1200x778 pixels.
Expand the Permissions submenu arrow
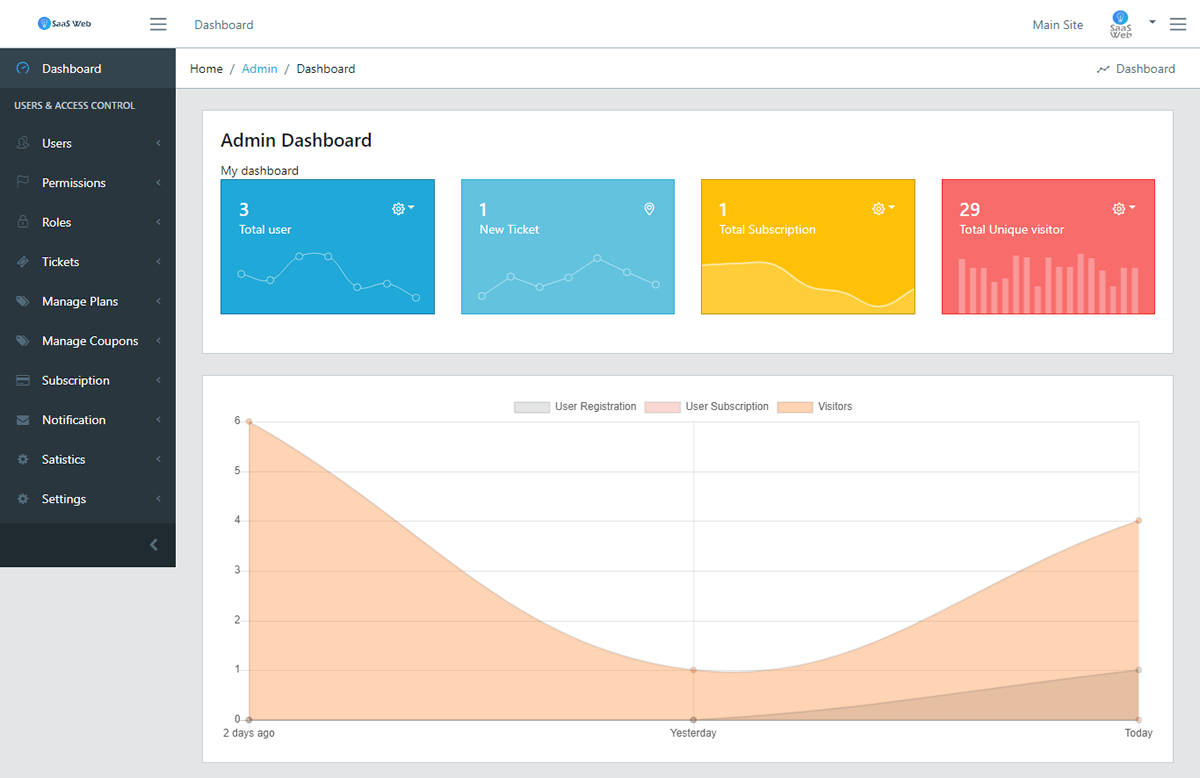click(x=158, y=183)
